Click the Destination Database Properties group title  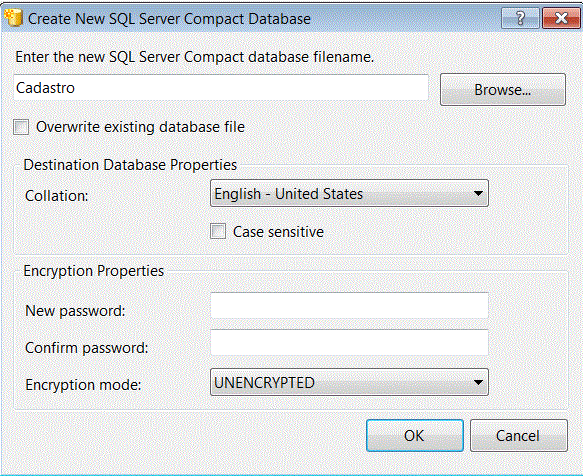(130, 165)
